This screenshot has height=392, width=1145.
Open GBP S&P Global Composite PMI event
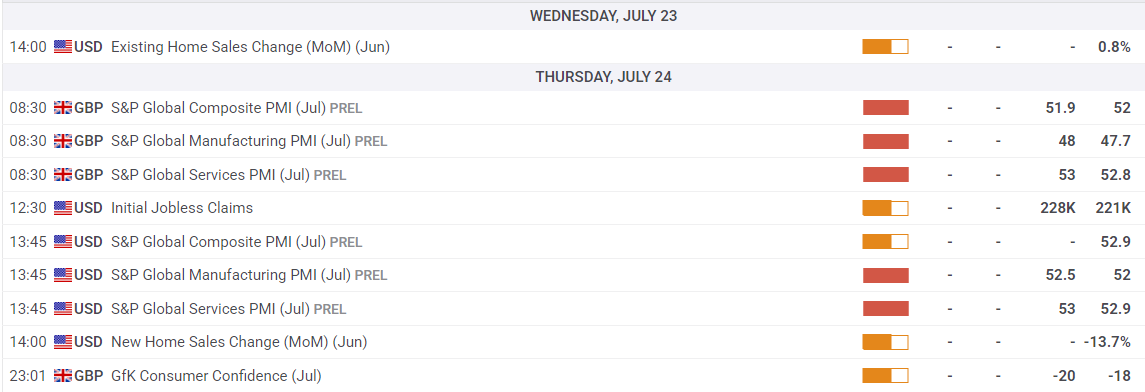[x=237, y=108]
